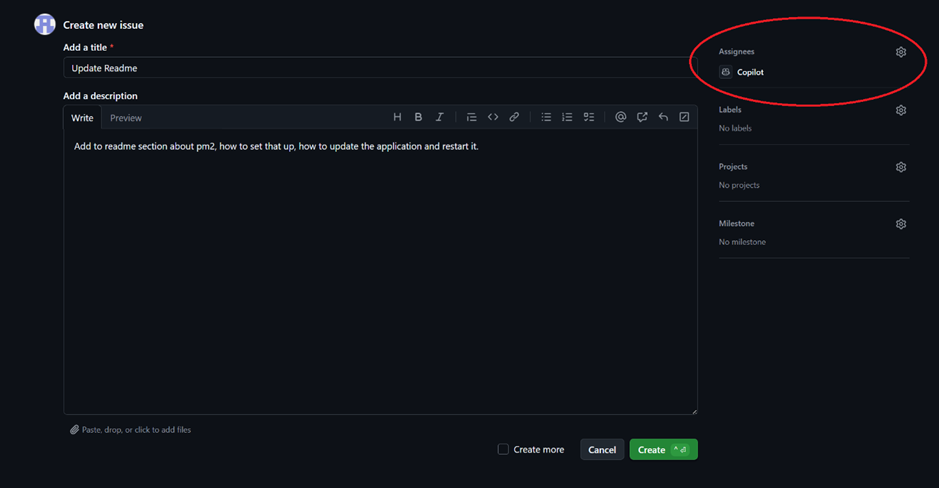The image size is (939, 488).
Task: Click the Milestone heading
Action: tap(737, 223)
